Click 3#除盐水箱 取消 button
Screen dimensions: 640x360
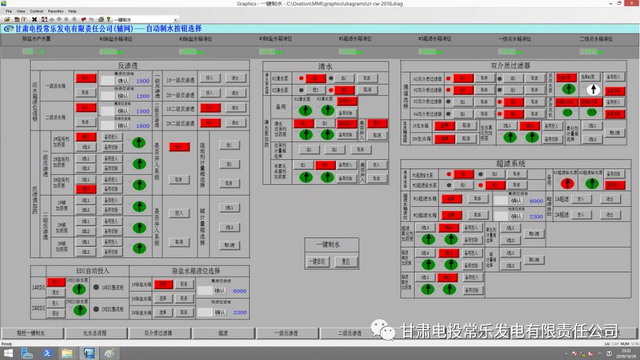(x=184, y=312)
